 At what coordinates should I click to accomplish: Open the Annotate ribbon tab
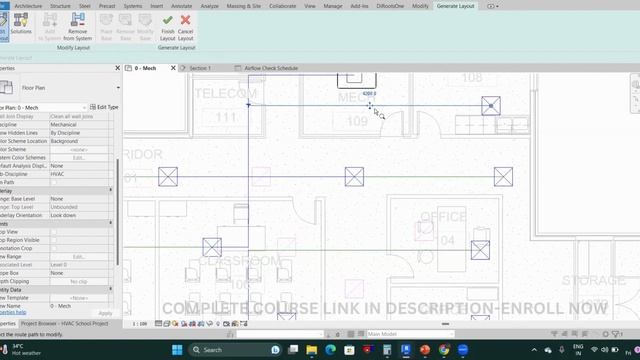181,6
